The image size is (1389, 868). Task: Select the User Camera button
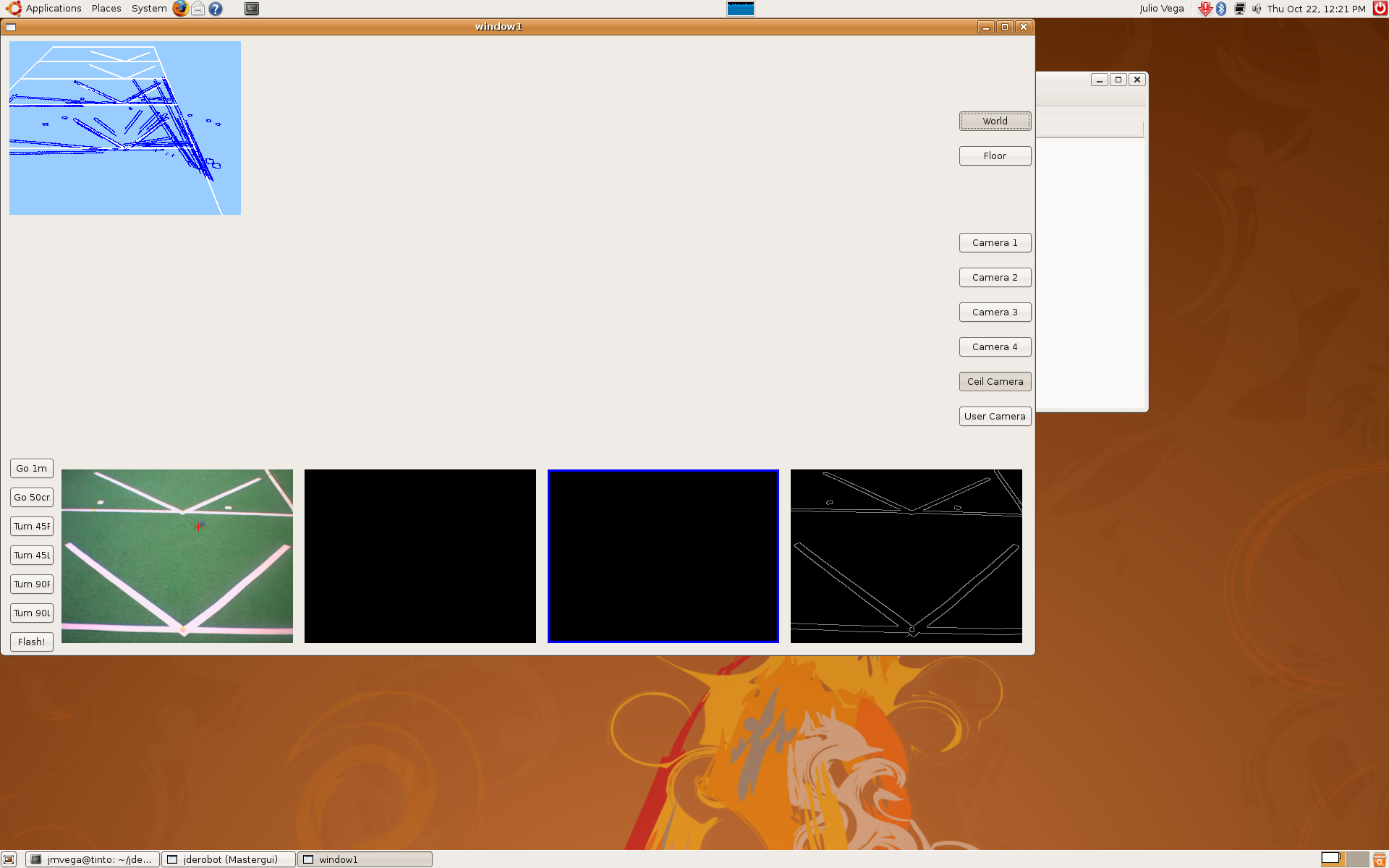point(995,416)
